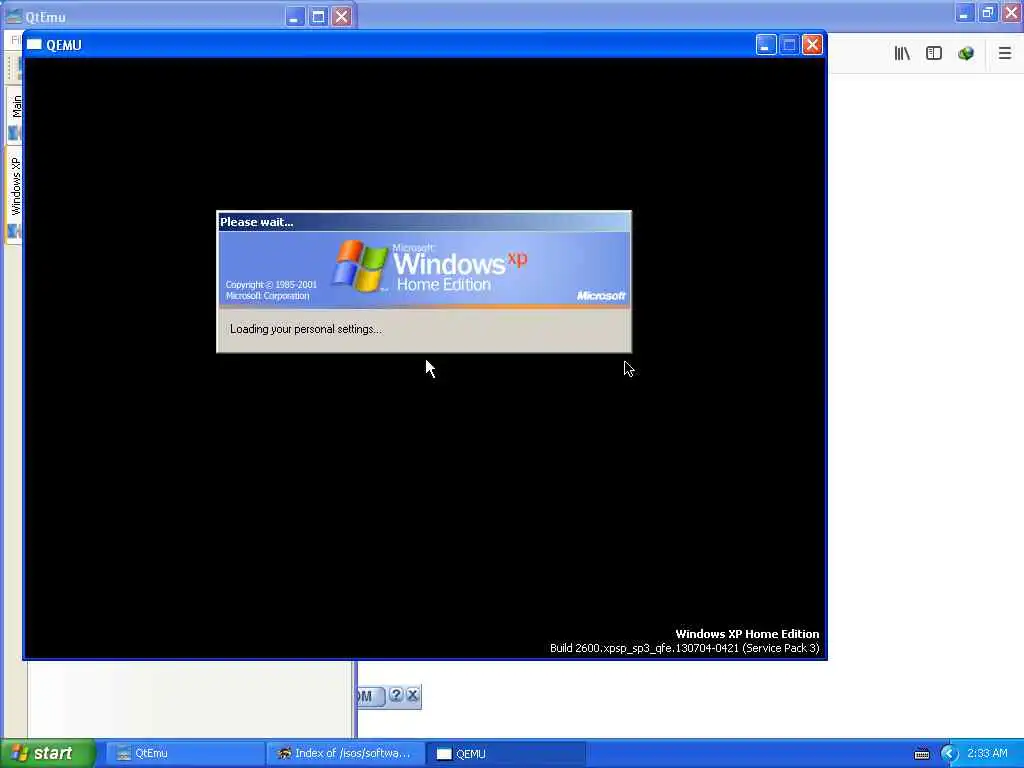This screenshot has height=768, width=1024.
Task: Open the browser Library icon
Action: (x=902, y=54)
